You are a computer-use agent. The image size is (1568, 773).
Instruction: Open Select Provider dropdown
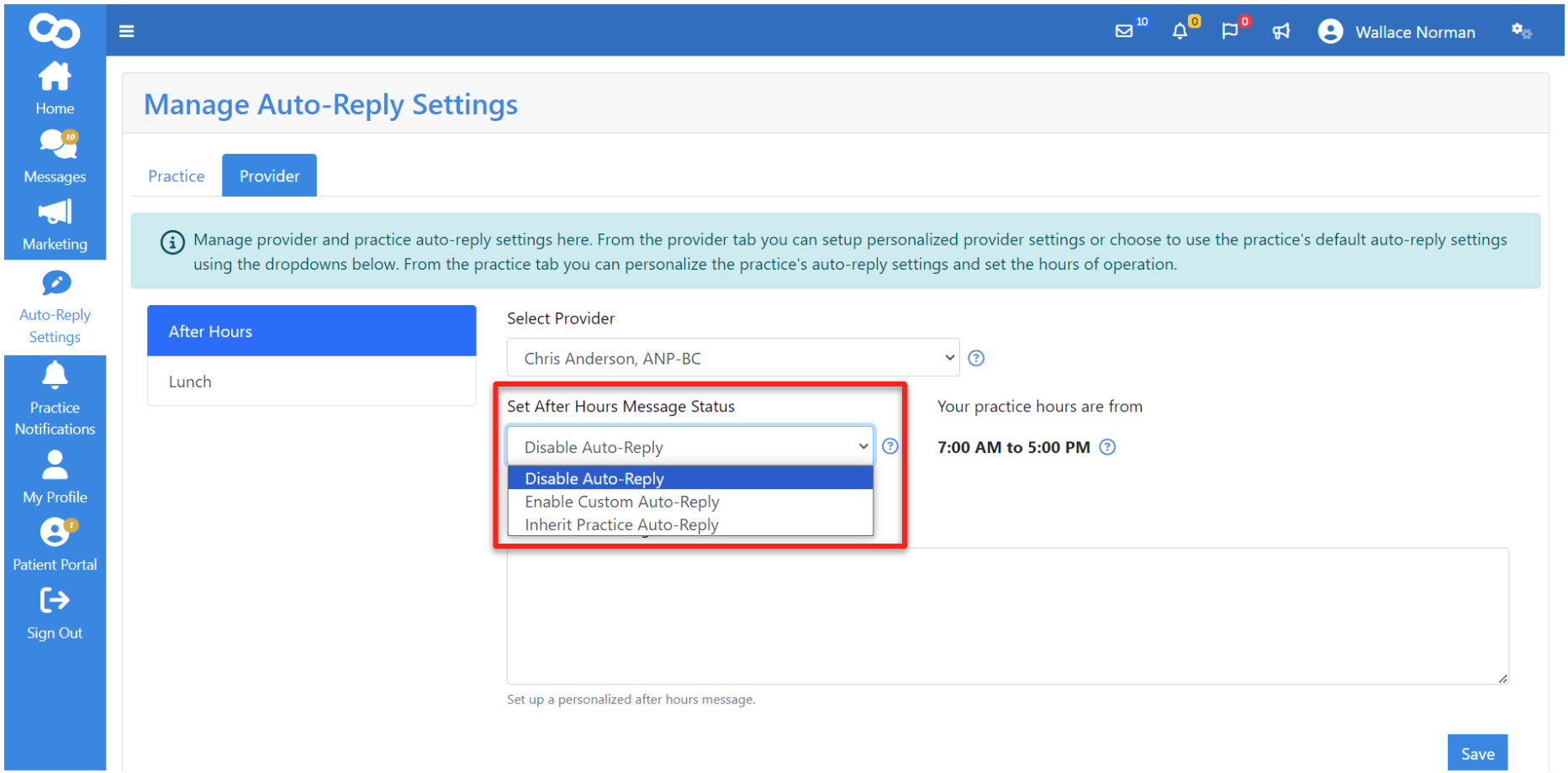point(733,358)
